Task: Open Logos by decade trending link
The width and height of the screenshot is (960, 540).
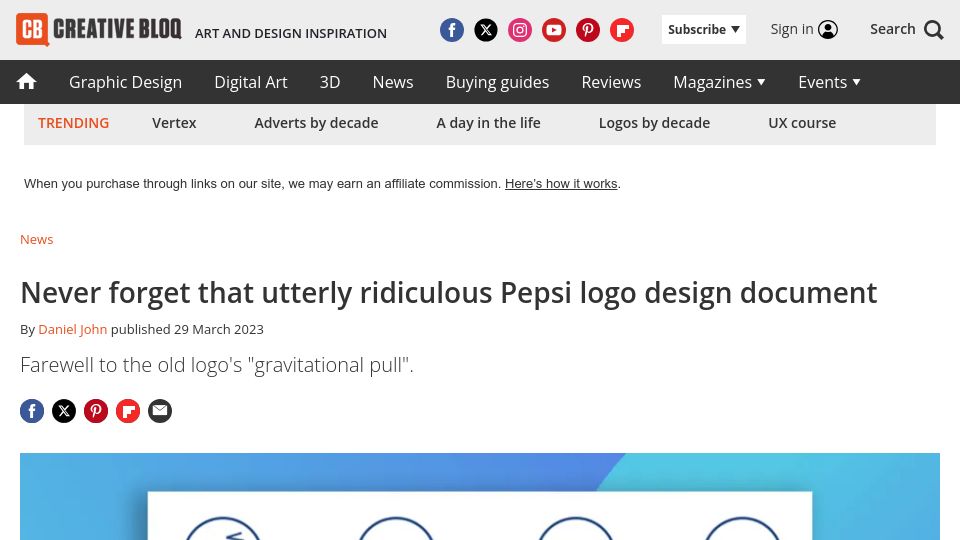Action: click(654, 123)
